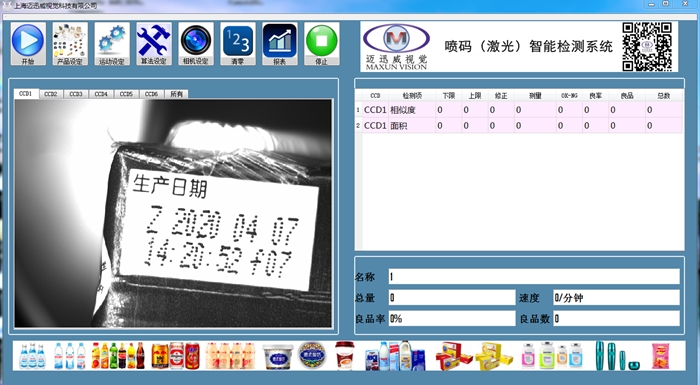This screenshot has width=700, height=385.
Task: Open 算法设定 algorithm settings wrench icon
Action: click(154, 44)
